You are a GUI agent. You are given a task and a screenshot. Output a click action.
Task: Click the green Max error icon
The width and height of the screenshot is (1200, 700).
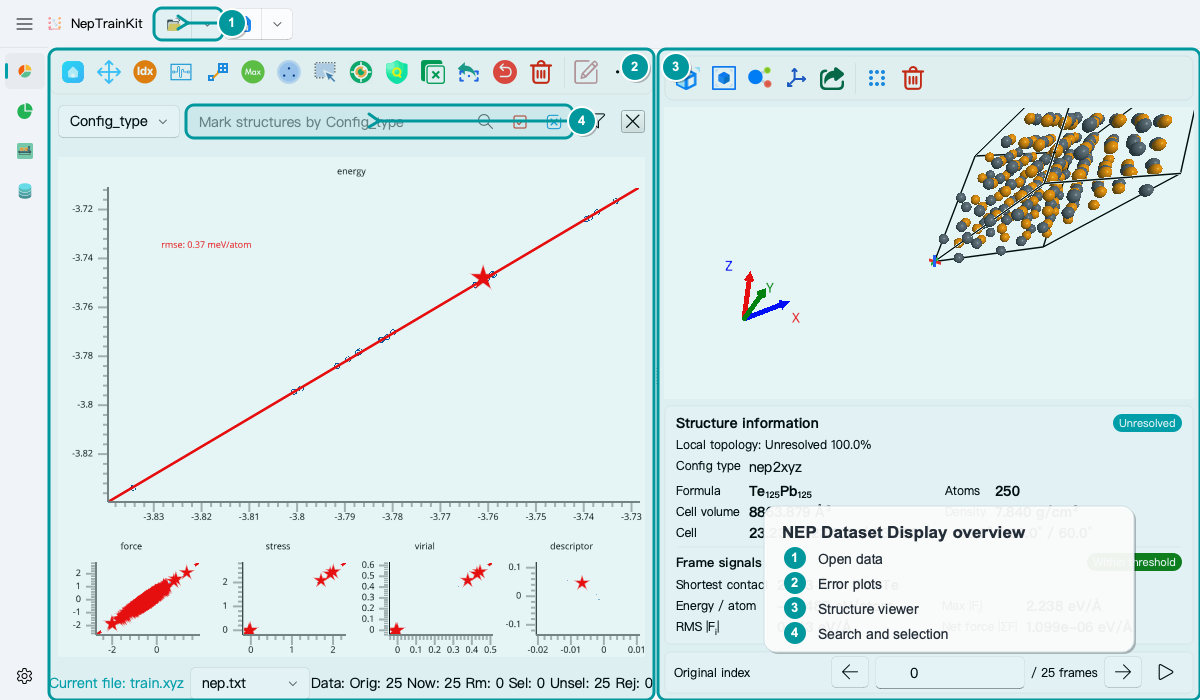tap(253, 72)
